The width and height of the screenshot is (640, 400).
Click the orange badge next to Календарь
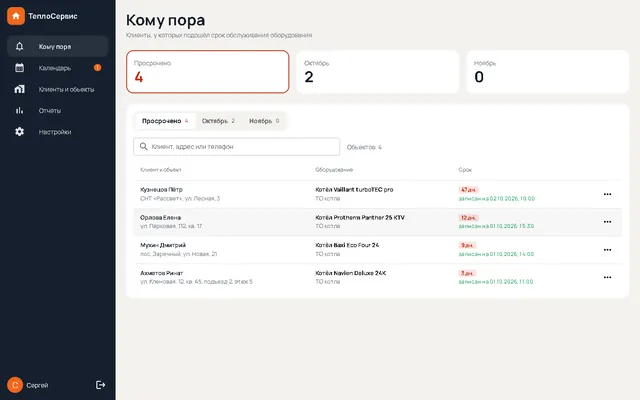tap(97, 68)
